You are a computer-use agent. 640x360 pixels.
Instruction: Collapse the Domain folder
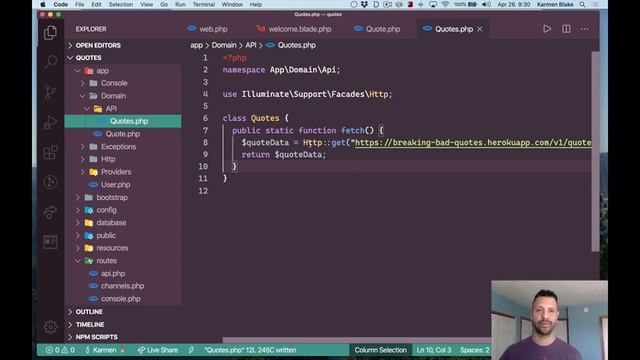click(113, 96)
